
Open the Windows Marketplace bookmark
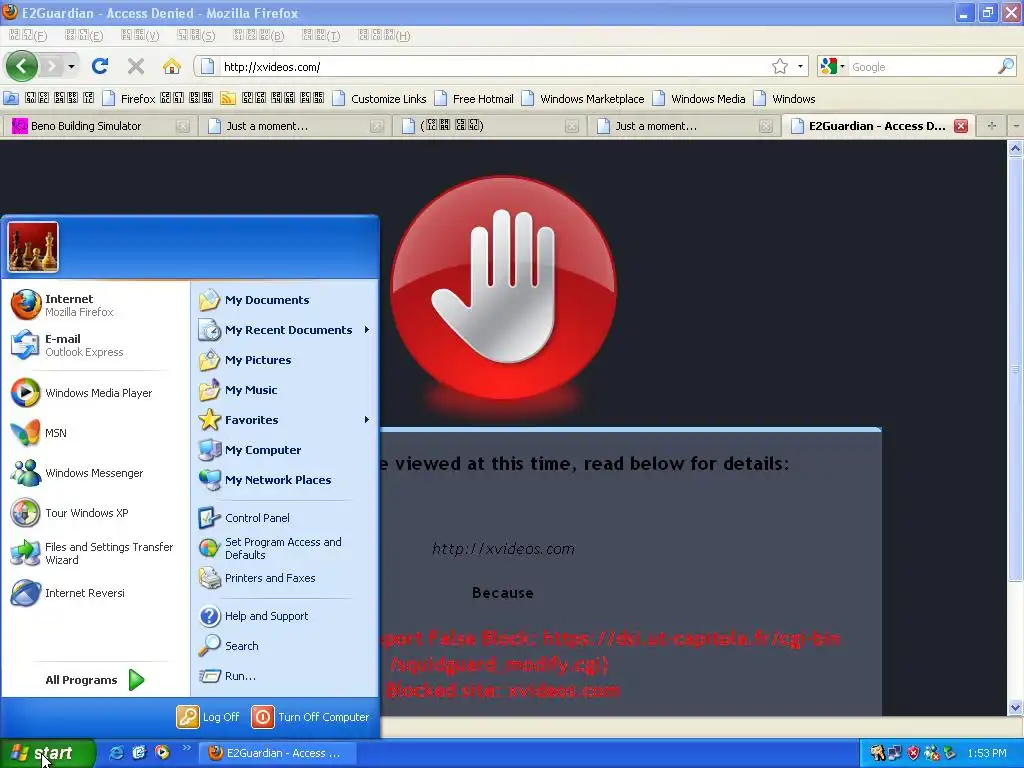pyautogui.click(x=583, y=99)
